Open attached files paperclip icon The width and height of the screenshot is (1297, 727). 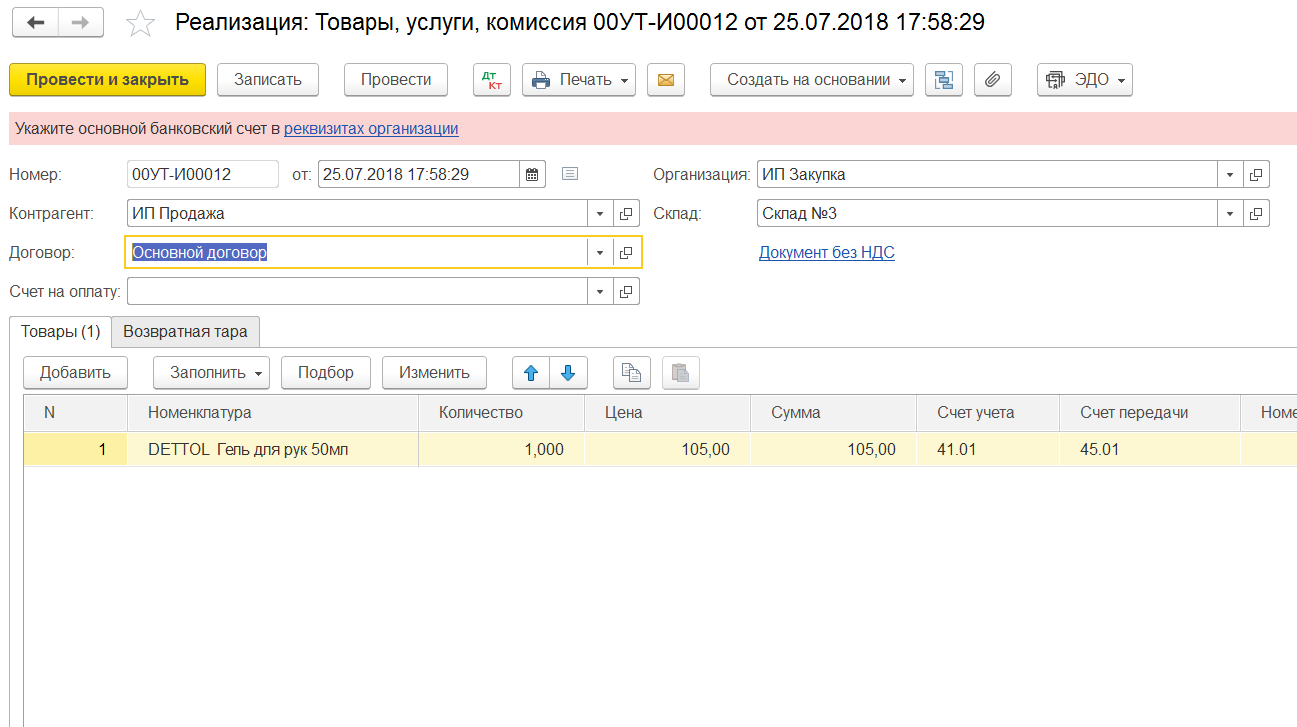(x=992, y=80)
